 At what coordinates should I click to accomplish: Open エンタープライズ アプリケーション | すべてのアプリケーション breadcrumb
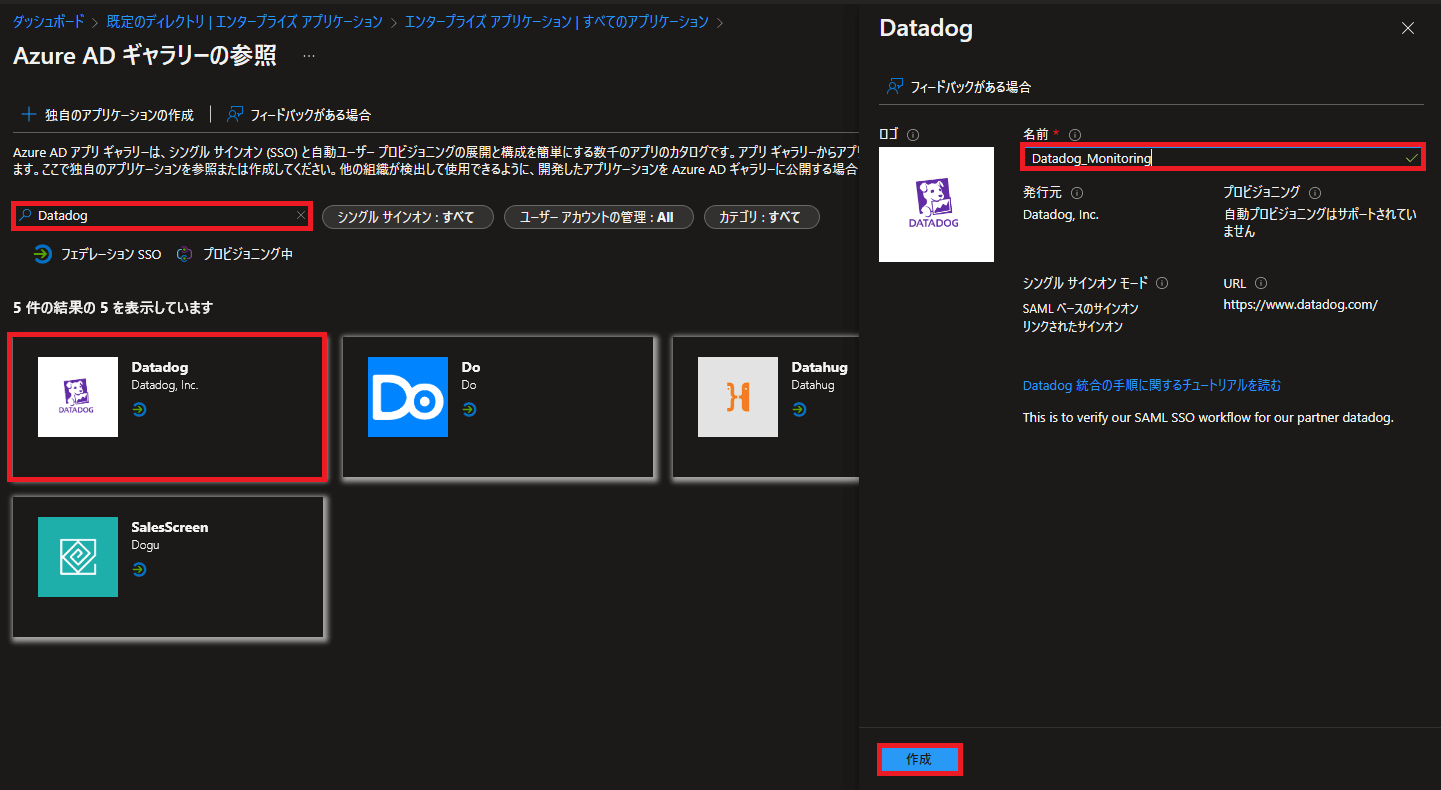(x=557, y=22)
